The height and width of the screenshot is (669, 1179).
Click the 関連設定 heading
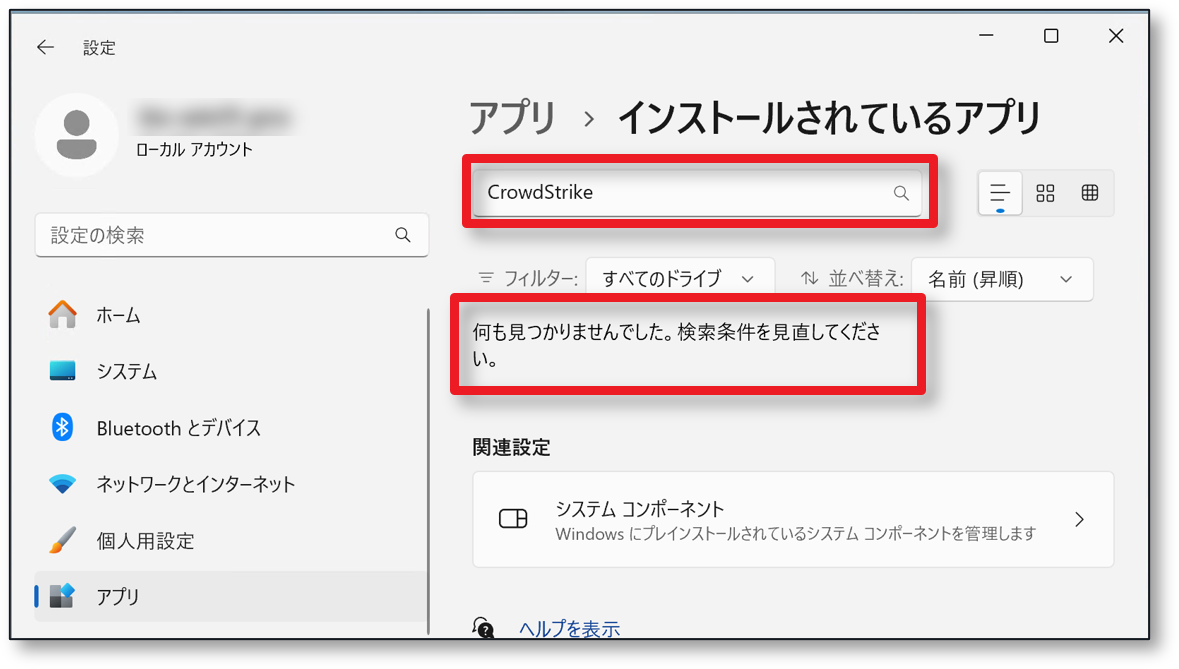[x=511, y=447]
